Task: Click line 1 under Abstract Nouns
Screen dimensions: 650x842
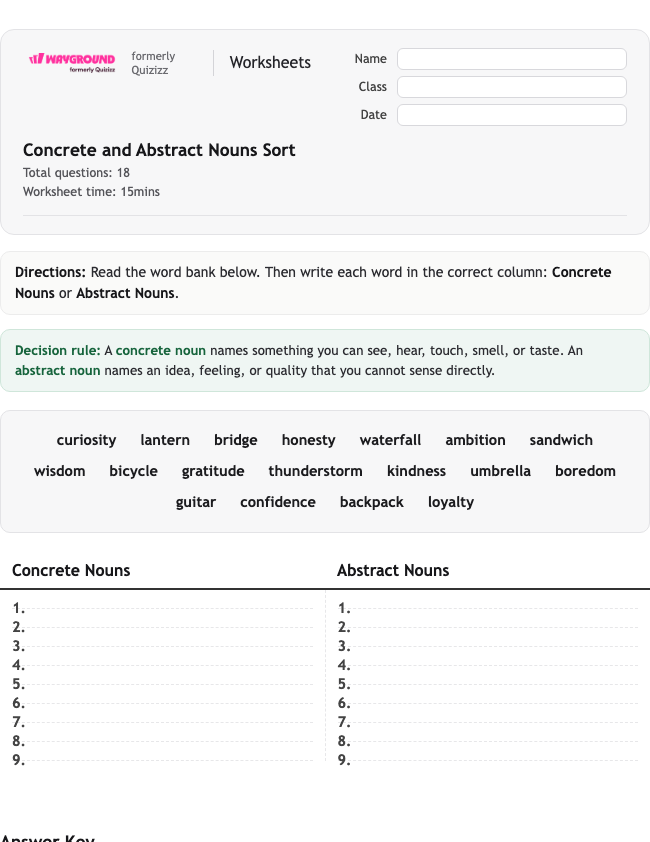Action: [x=488, y=608]
